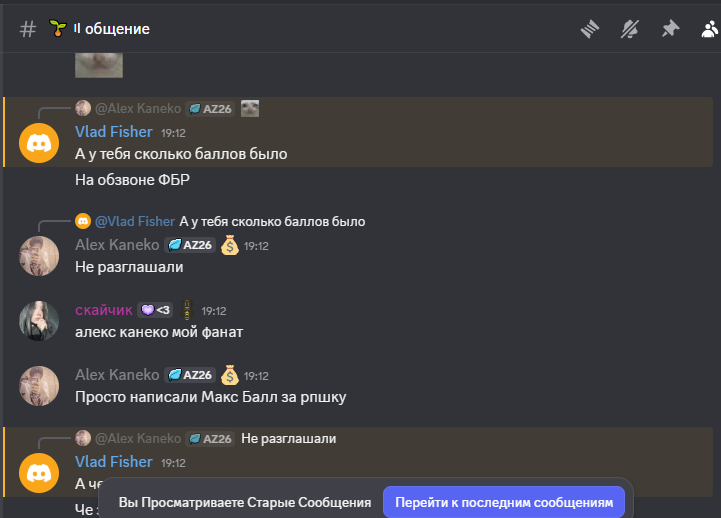
Task: Click the hash channel icon in header
Action: pyautogui.click(x=28, y=29)
